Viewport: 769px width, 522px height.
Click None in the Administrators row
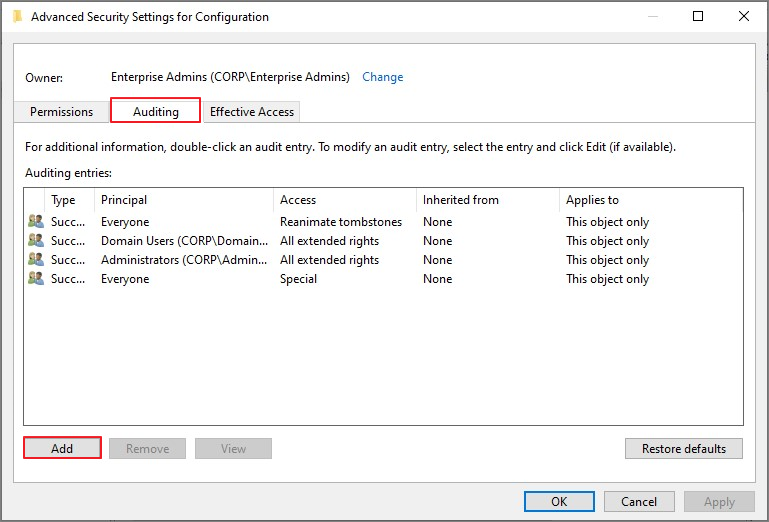pyautogui.click(x=437, y=260)
